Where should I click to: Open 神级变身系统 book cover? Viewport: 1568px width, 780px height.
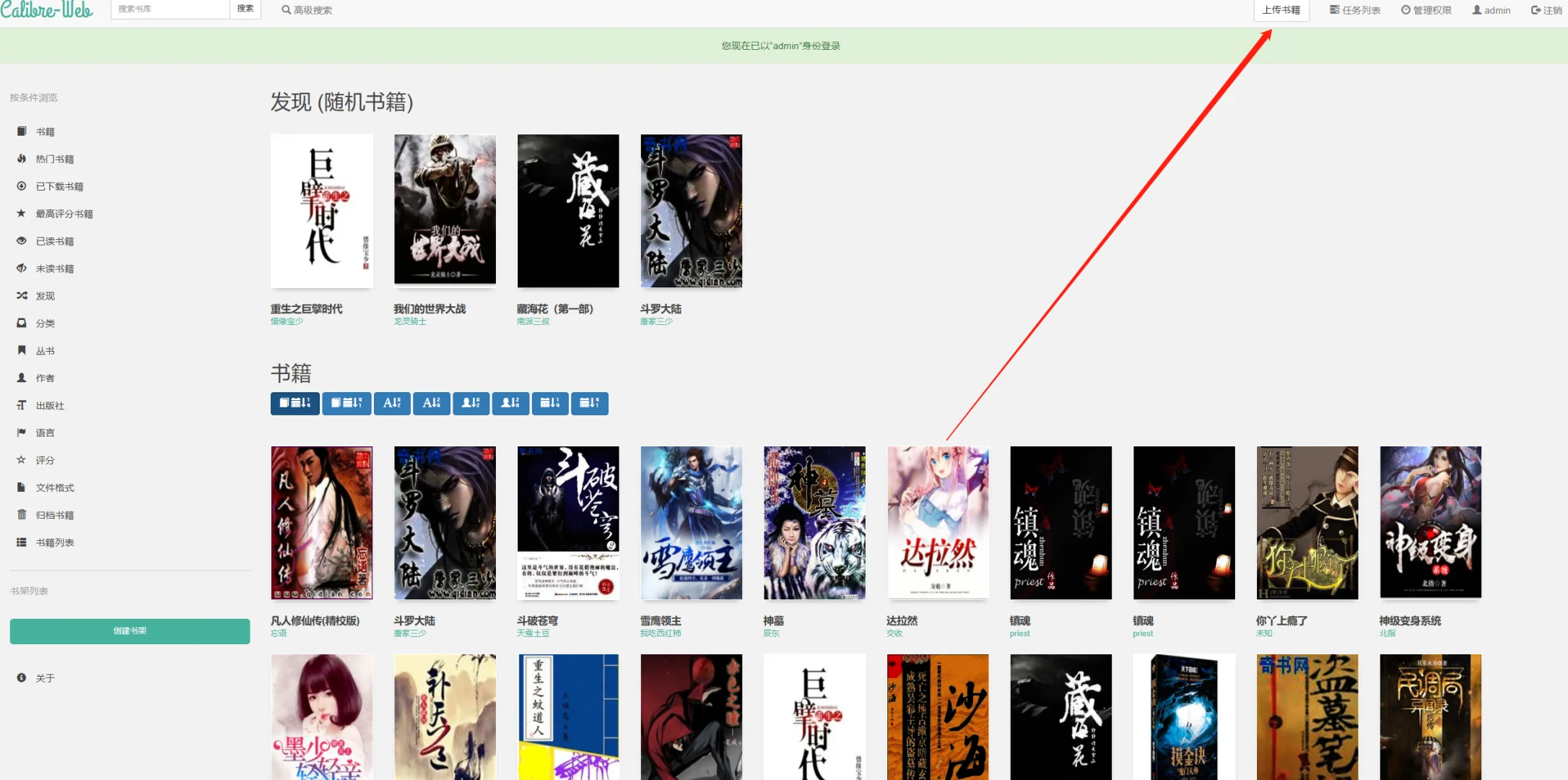1431,523
